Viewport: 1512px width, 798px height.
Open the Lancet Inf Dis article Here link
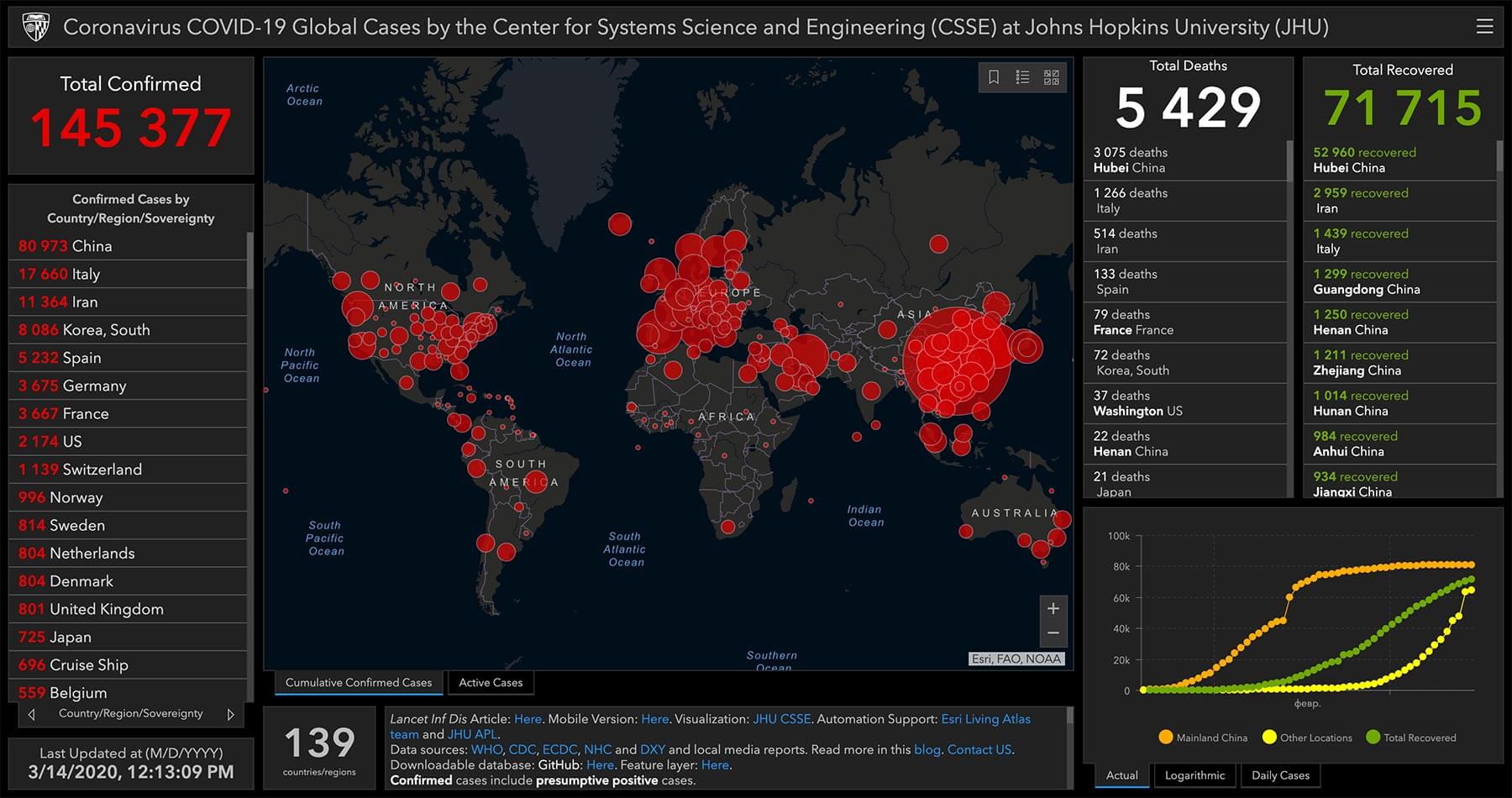(x=528, y=719)
